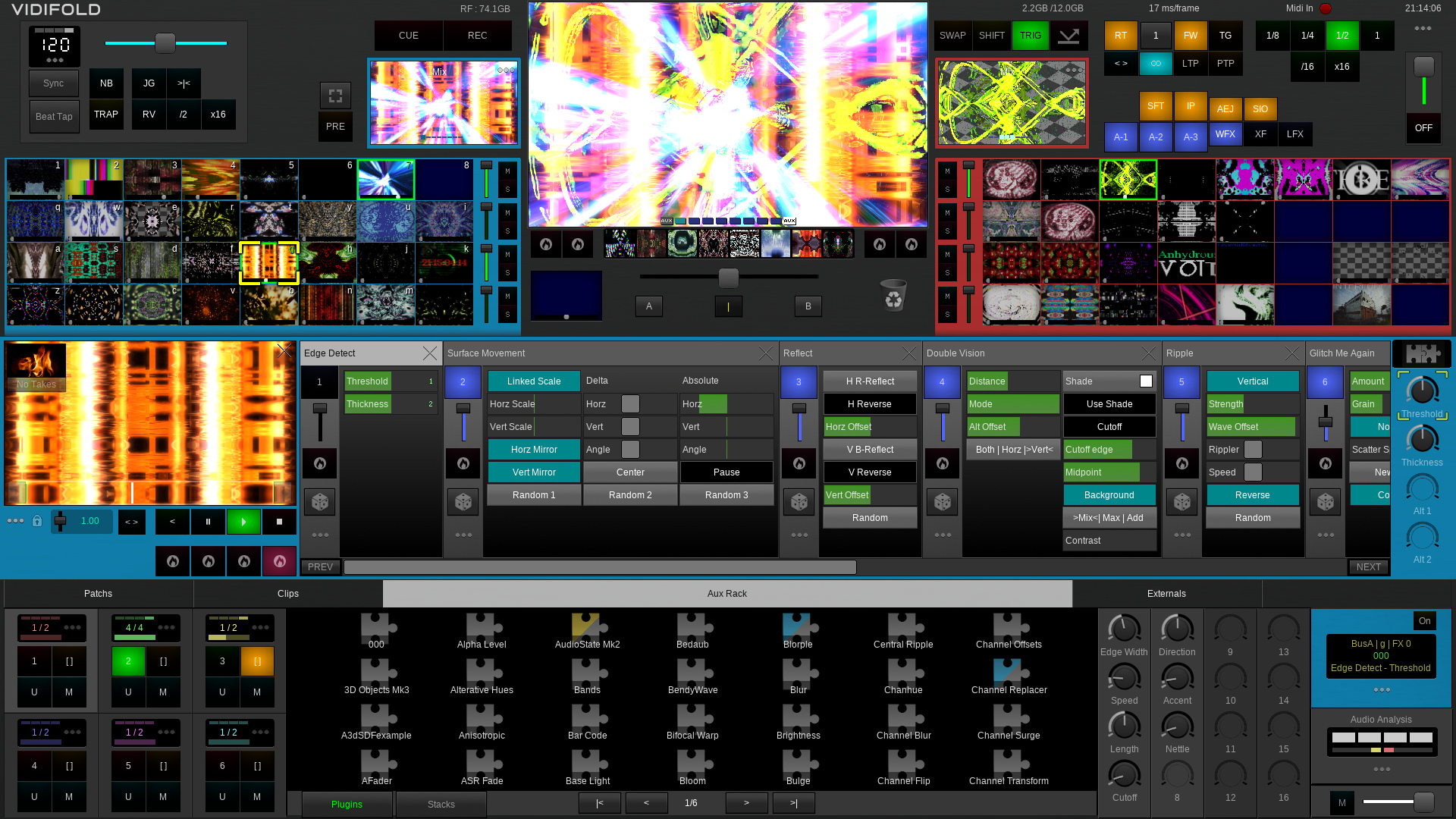The image size is (1456, 819).
Task: Toggle the Vertical option in Ripple
Action: coord(1253,381)
